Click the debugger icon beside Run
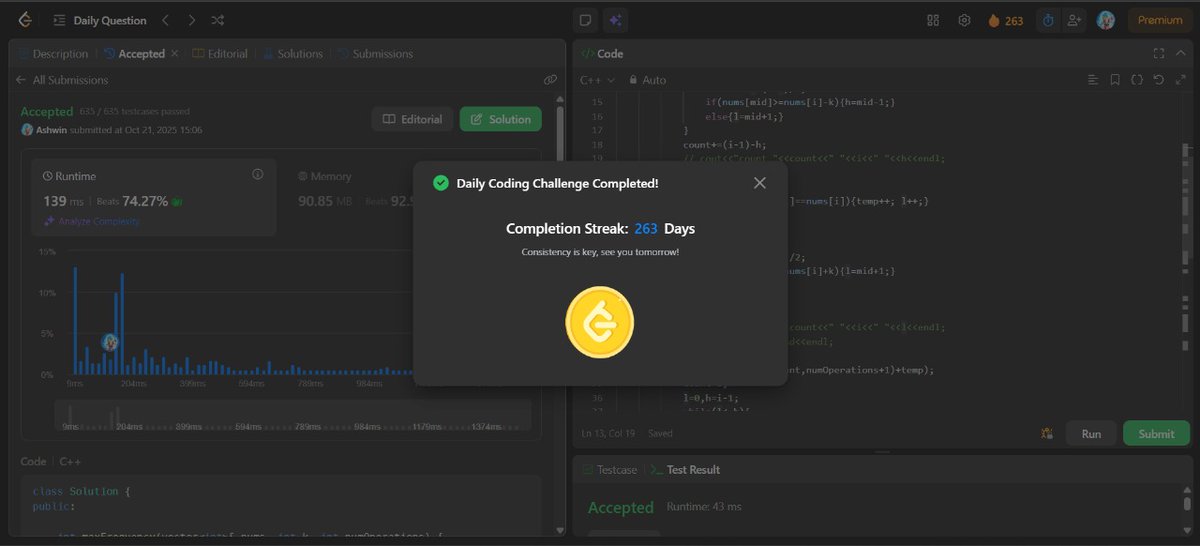Image resolution: width=1200 pixels, height=546 pixels. coord(1047,434)
